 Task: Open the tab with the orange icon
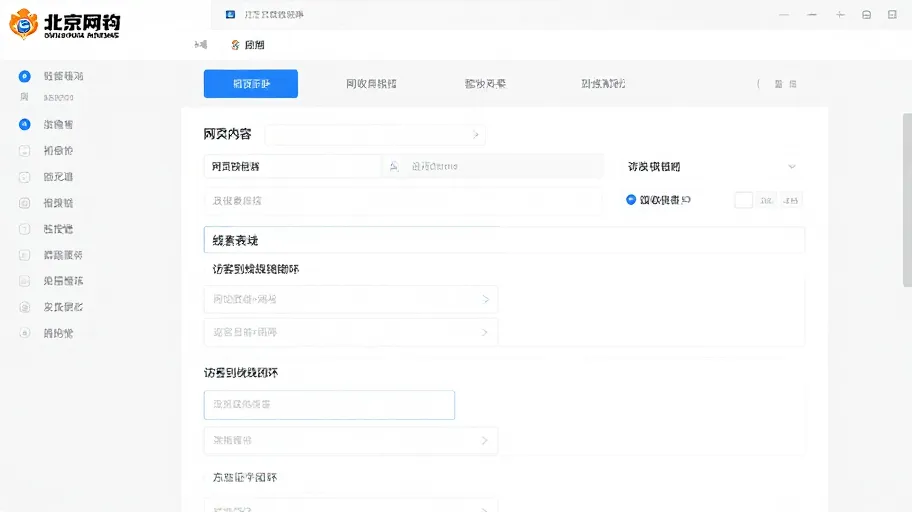point(248,45)
